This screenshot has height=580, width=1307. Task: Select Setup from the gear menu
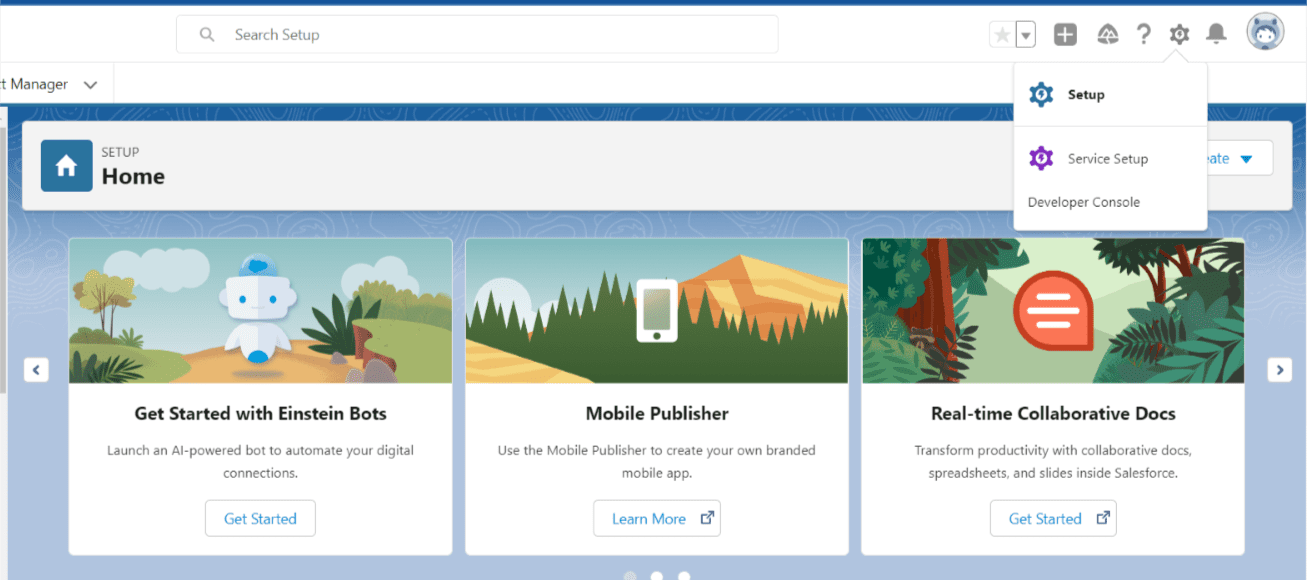click(x=1085, y=95)
